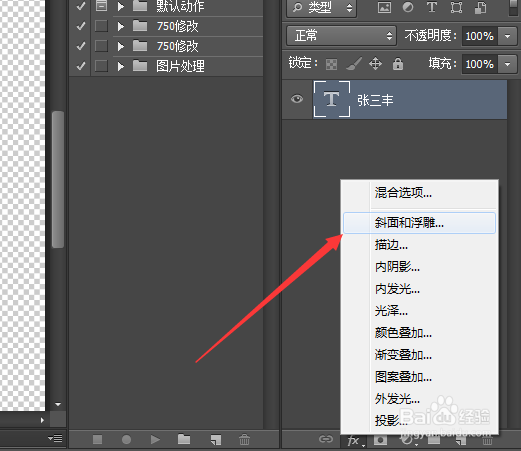Click the 张三丰 layer name
The image size is (521, 451).
tap(375, 100)
